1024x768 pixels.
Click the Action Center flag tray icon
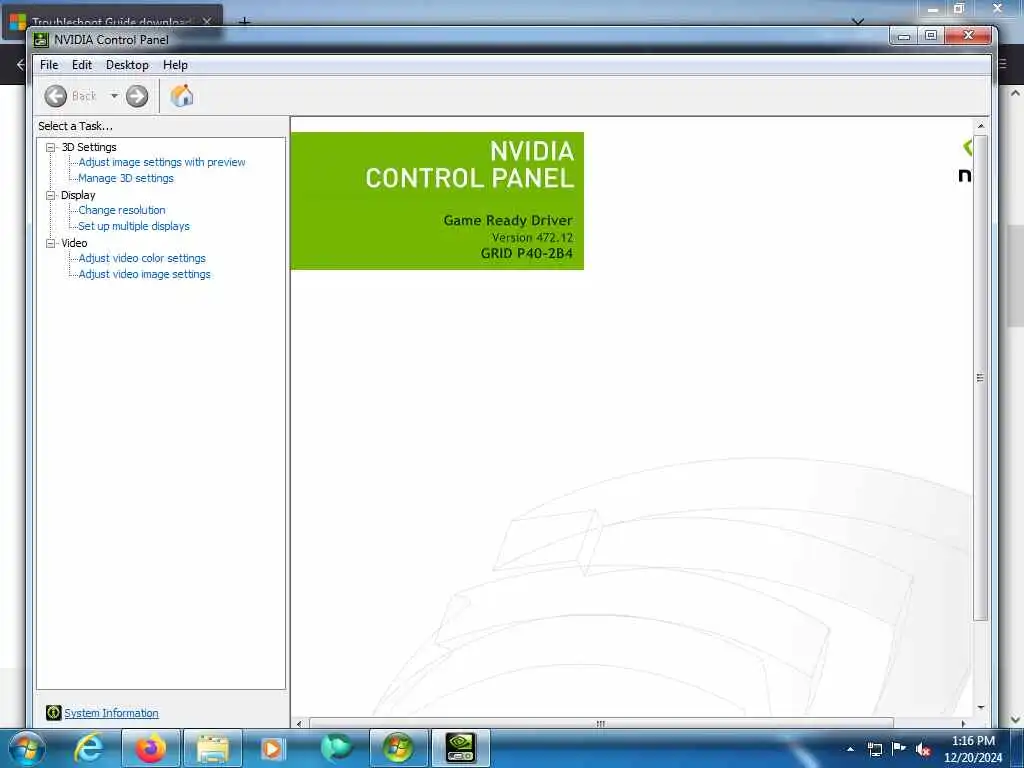coord(899,748)
